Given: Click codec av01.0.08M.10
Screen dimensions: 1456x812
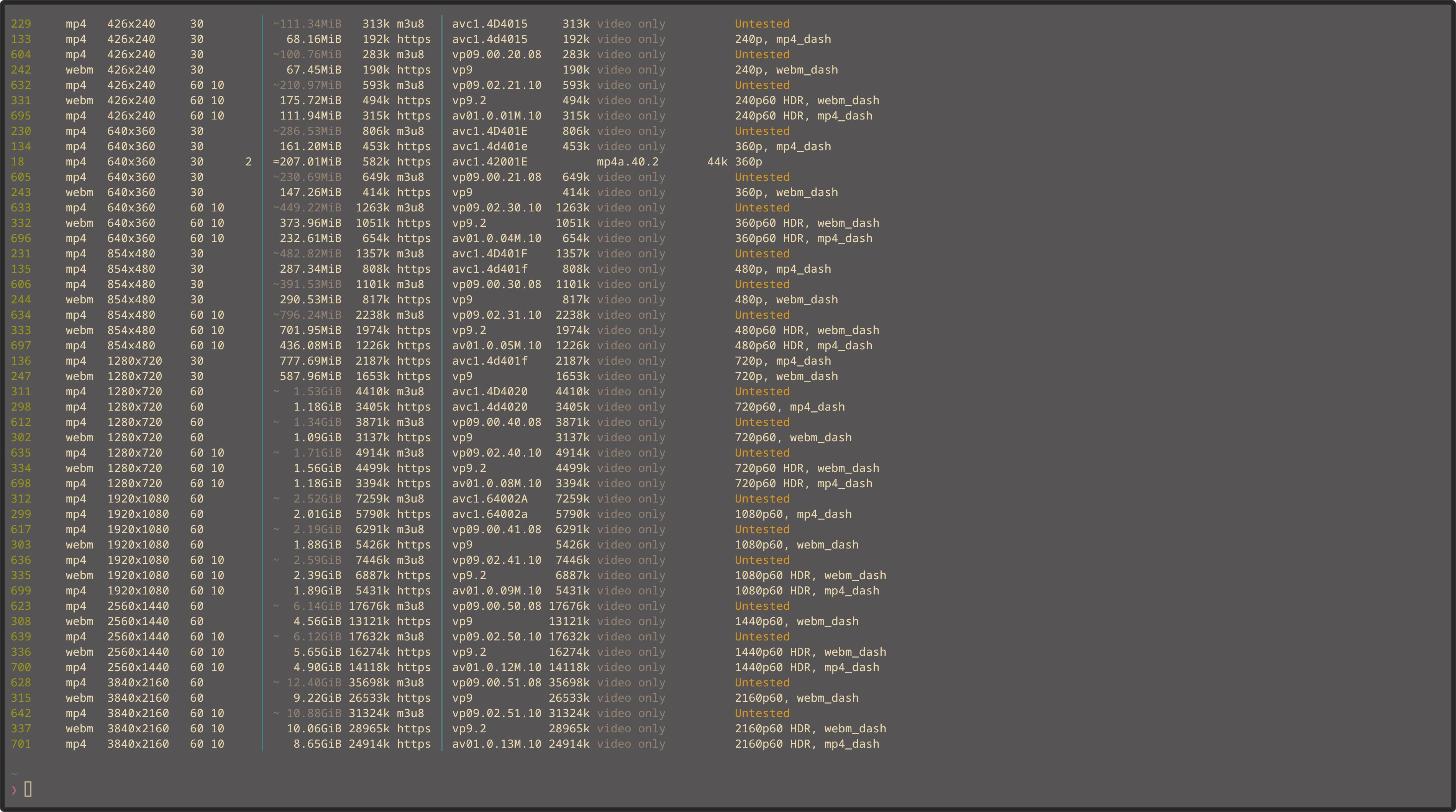Looking at the screenshot, I should tap(496, 483).
